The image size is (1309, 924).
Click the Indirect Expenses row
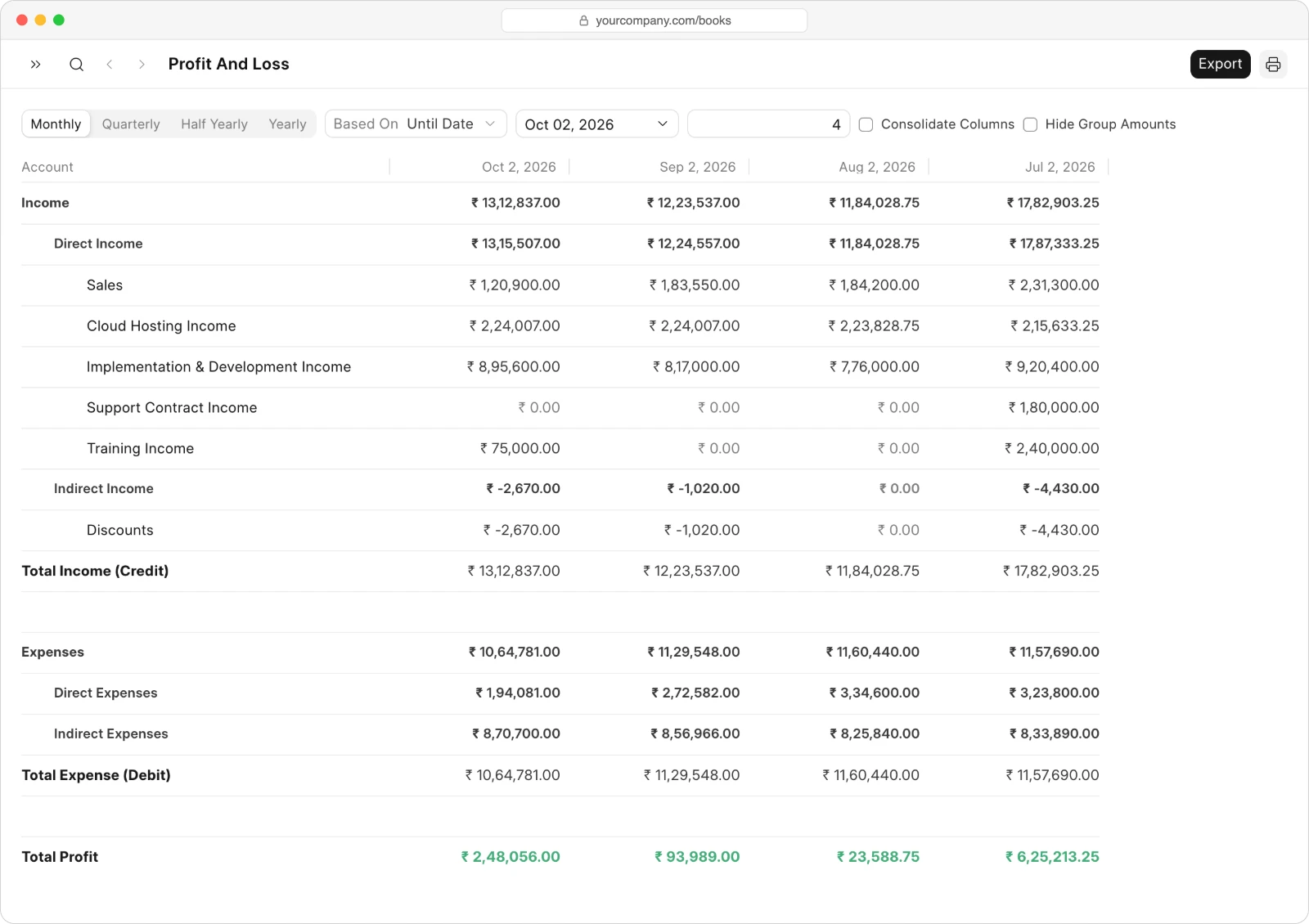coord(560,734)
